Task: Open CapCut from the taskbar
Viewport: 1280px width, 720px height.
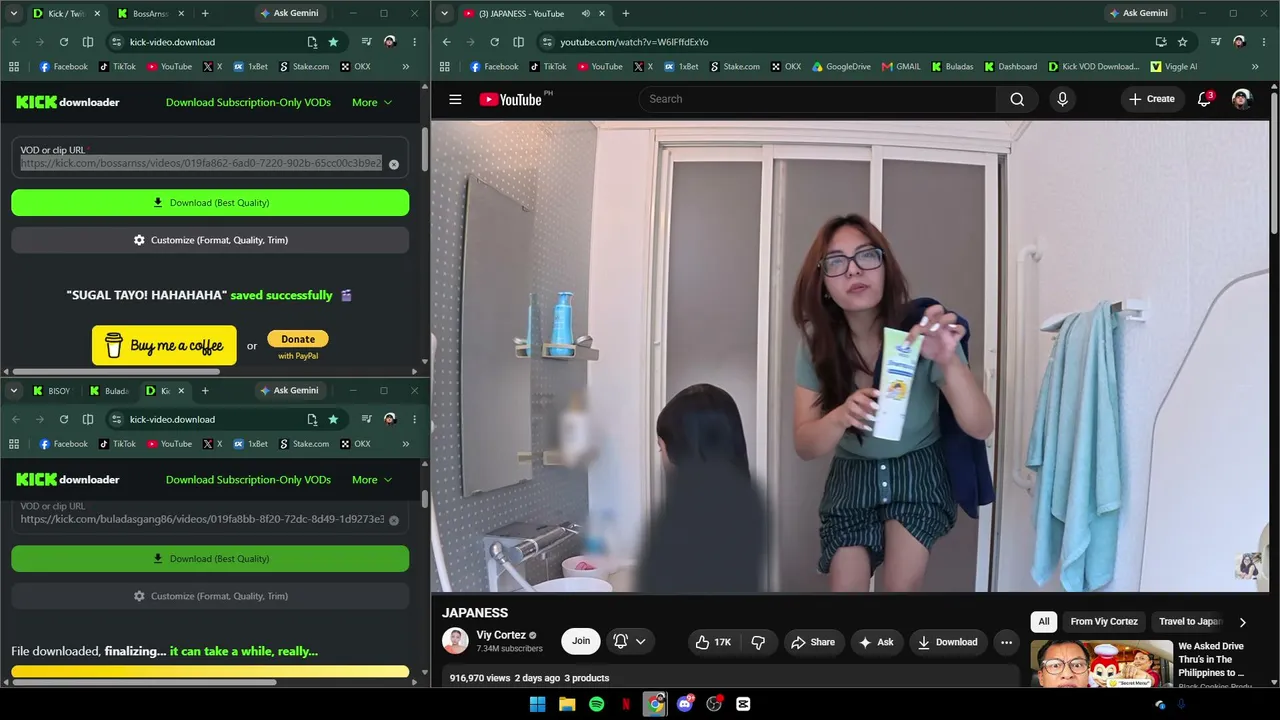Action: (x=743, y=704)
